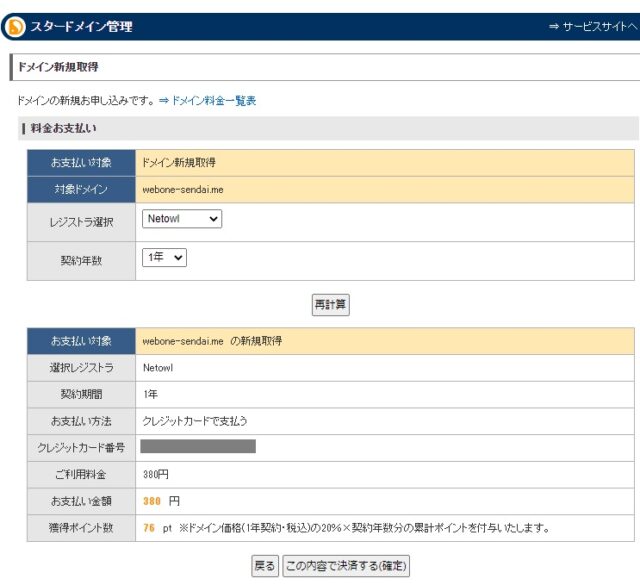Image resolution: width=640 pixels, height=585 pixels.
Task: Click the Star Domain logo icon
Action: (x=16, y=27)
